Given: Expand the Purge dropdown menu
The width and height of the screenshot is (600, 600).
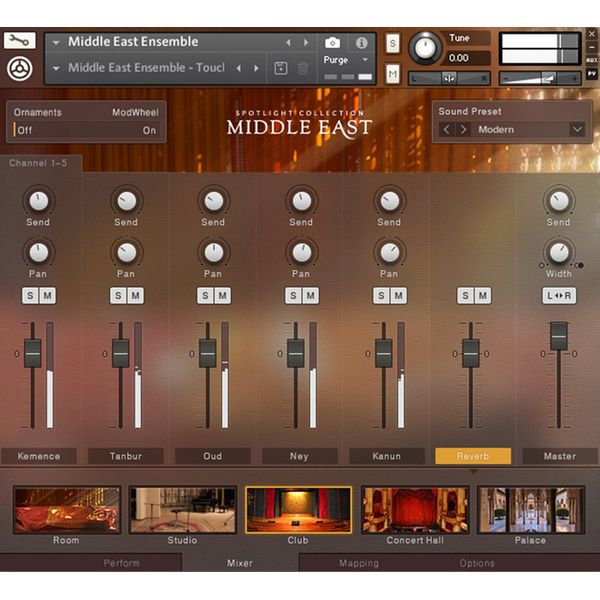Looking at the screenshot, I should [x=365, y=60].
